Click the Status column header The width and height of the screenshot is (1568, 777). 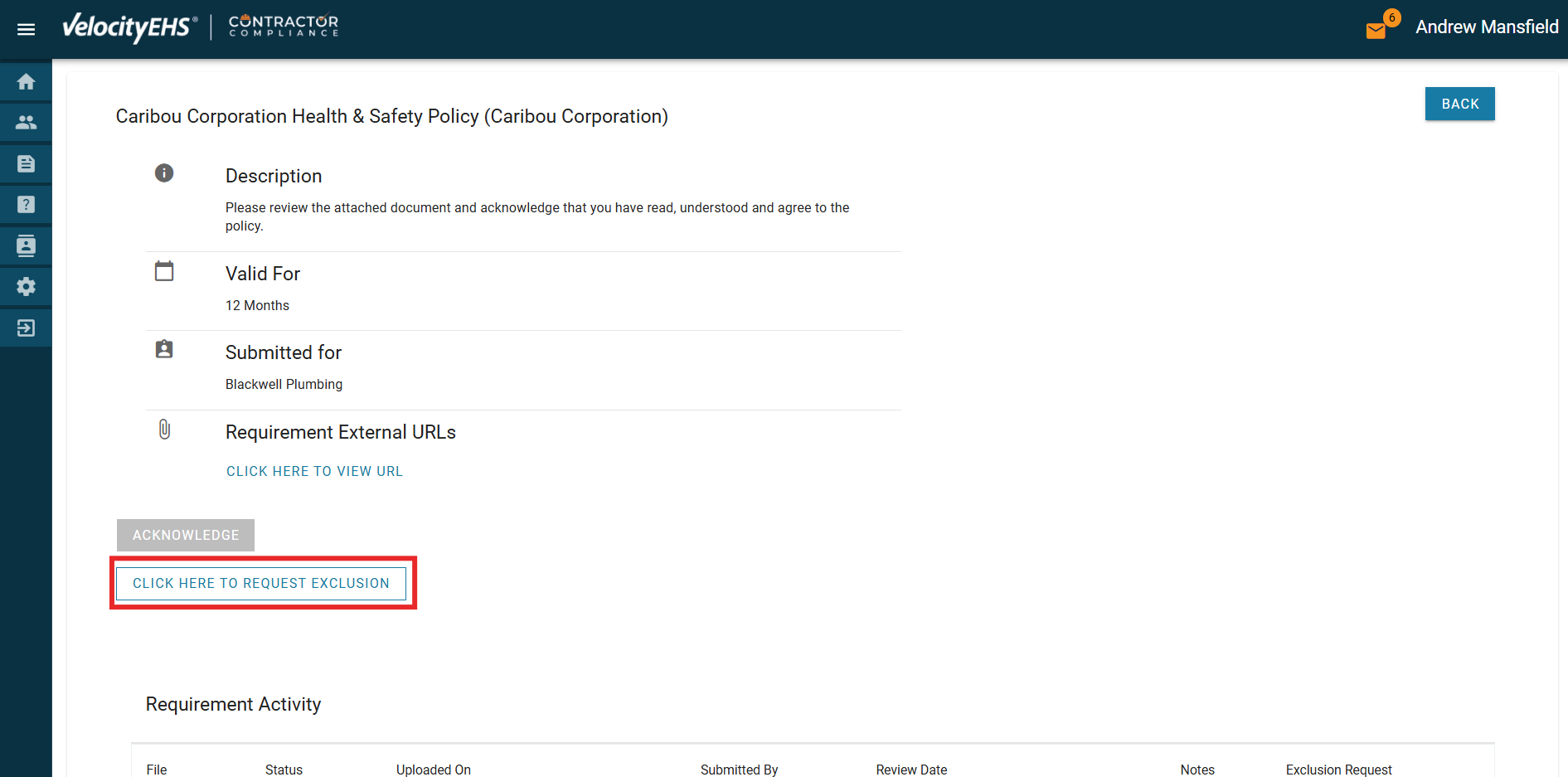click(x=284, y=770)
